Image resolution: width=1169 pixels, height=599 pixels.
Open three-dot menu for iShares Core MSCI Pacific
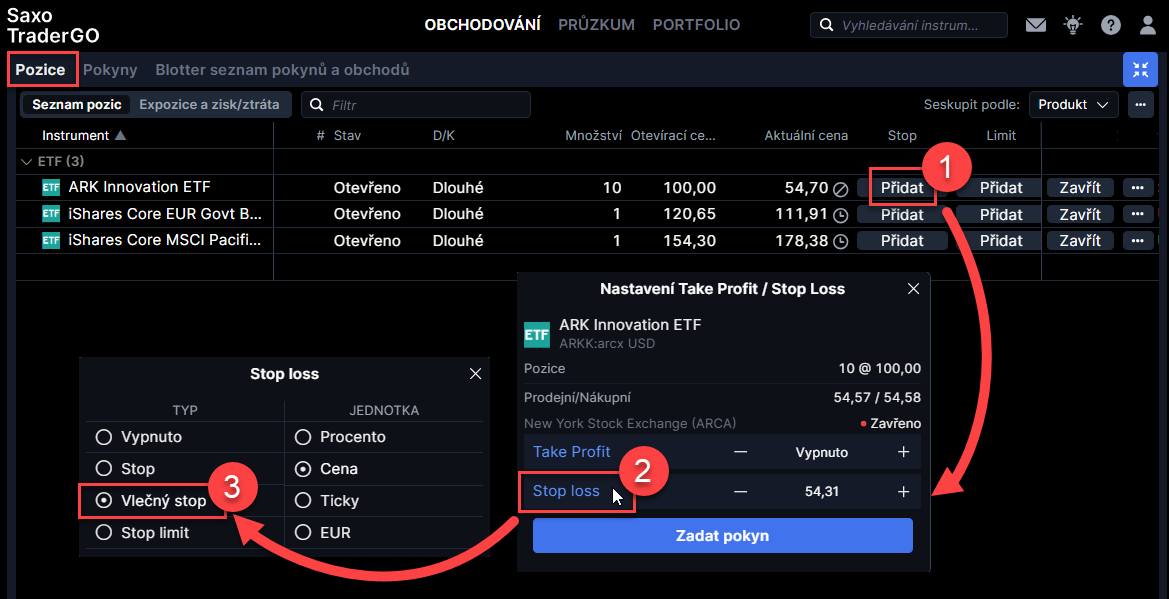(1137, 241)
